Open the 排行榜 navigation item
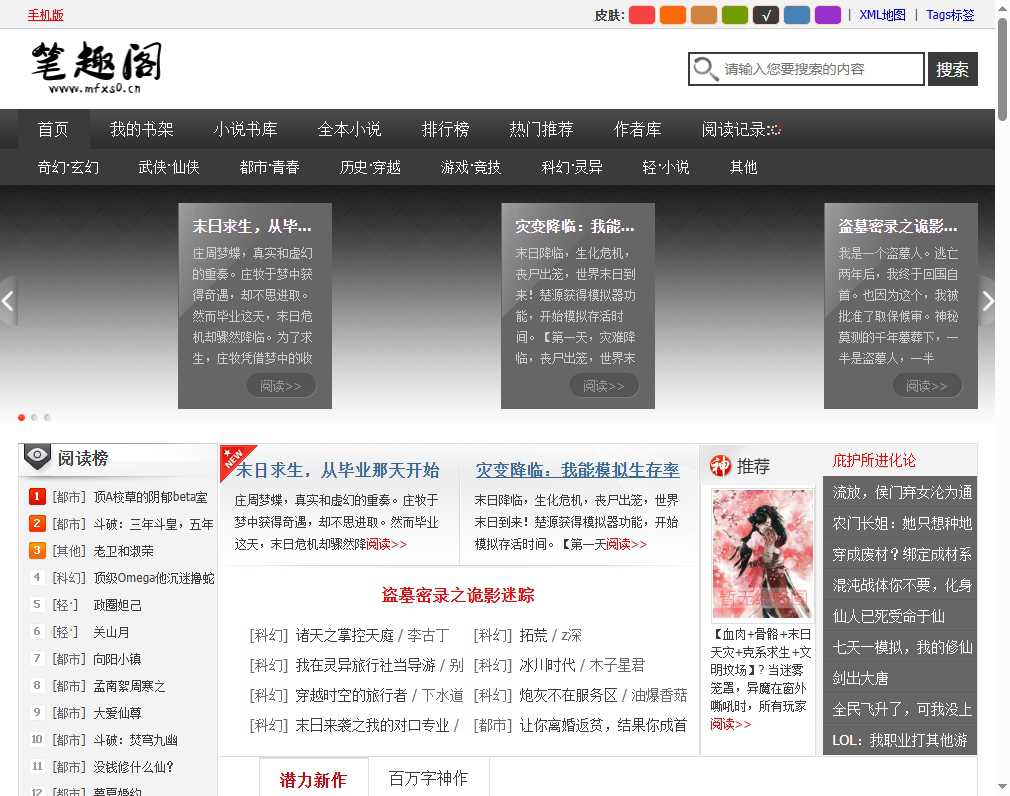The height and width of the screenshot is (796, 1010). point(446,129)
